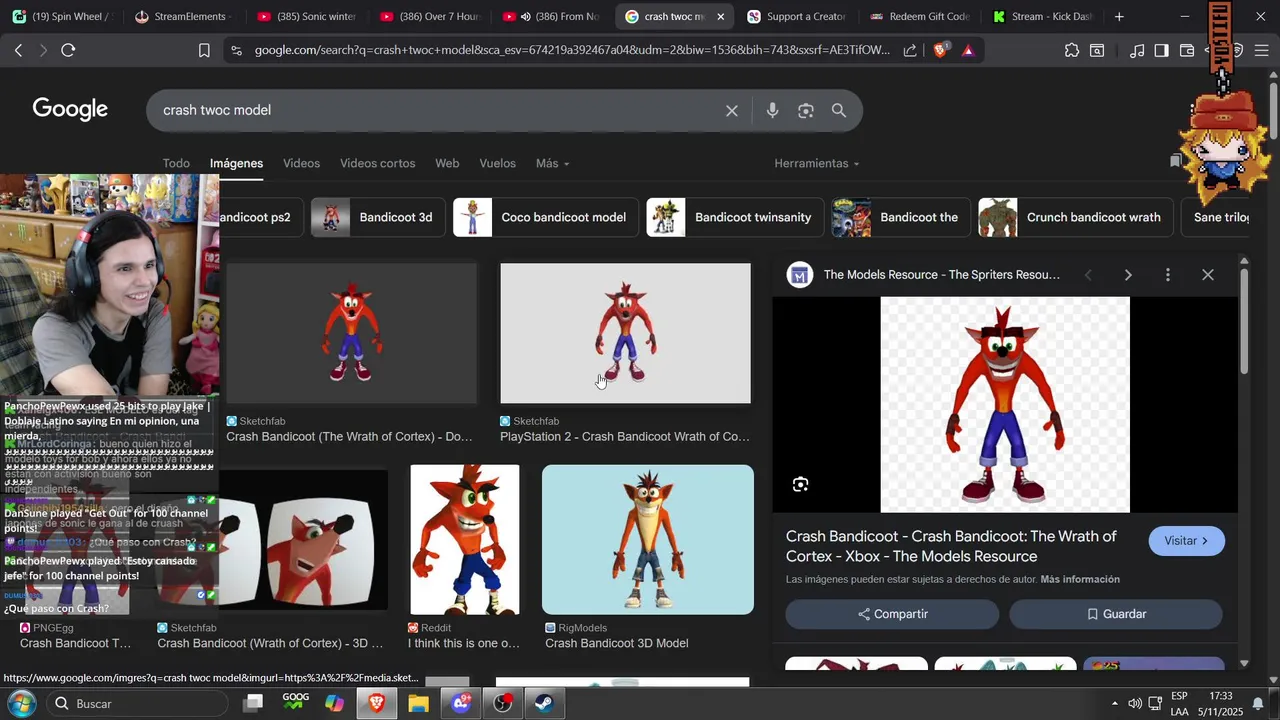The width and height of the screenshot is (1280, 720).
Task: Submit search with the magnifying glass icon
Action: 839,111
